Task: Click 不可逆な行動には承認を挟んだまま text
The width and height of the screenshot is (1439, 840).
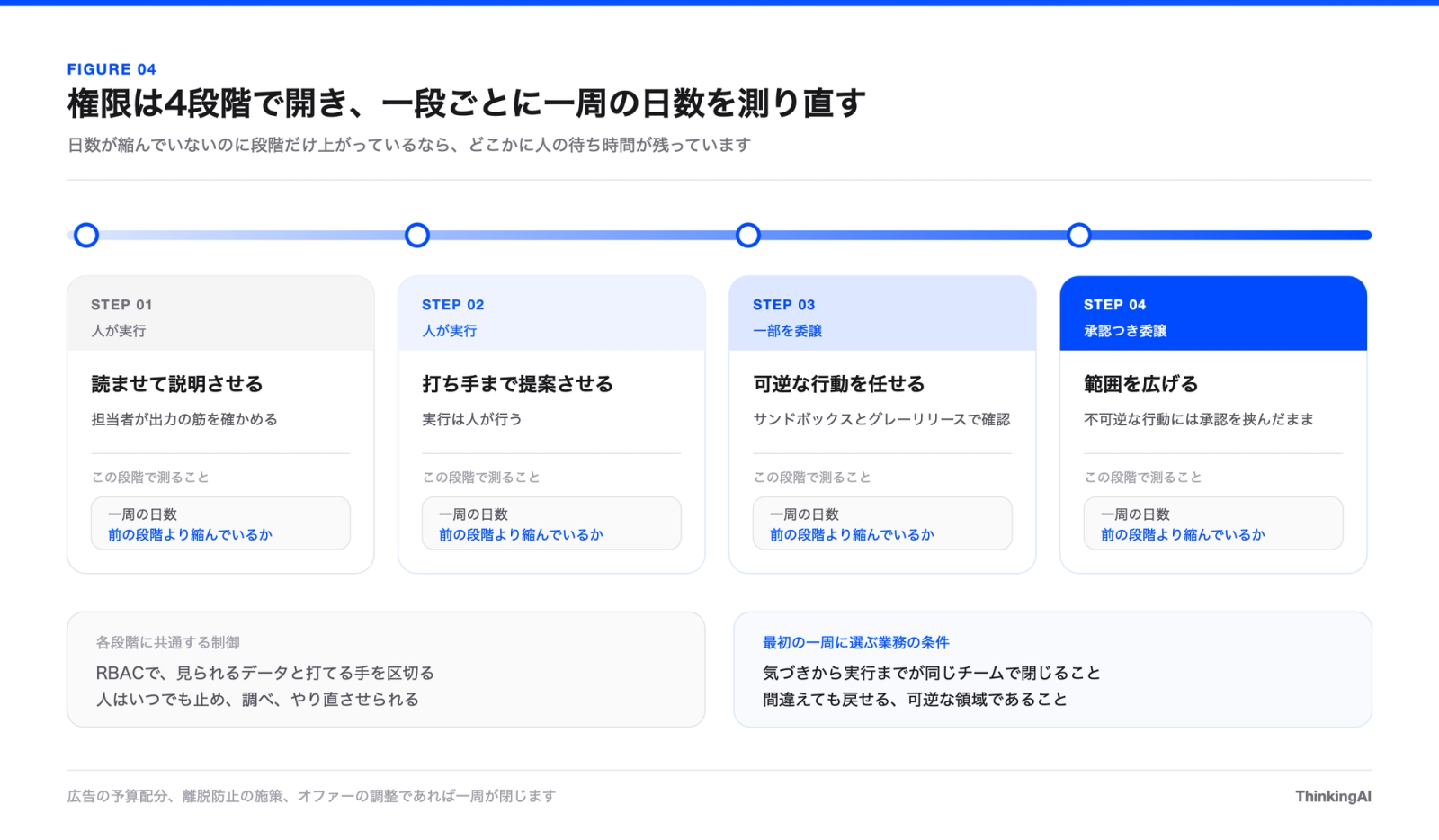Action: [x=1199, y=419]
